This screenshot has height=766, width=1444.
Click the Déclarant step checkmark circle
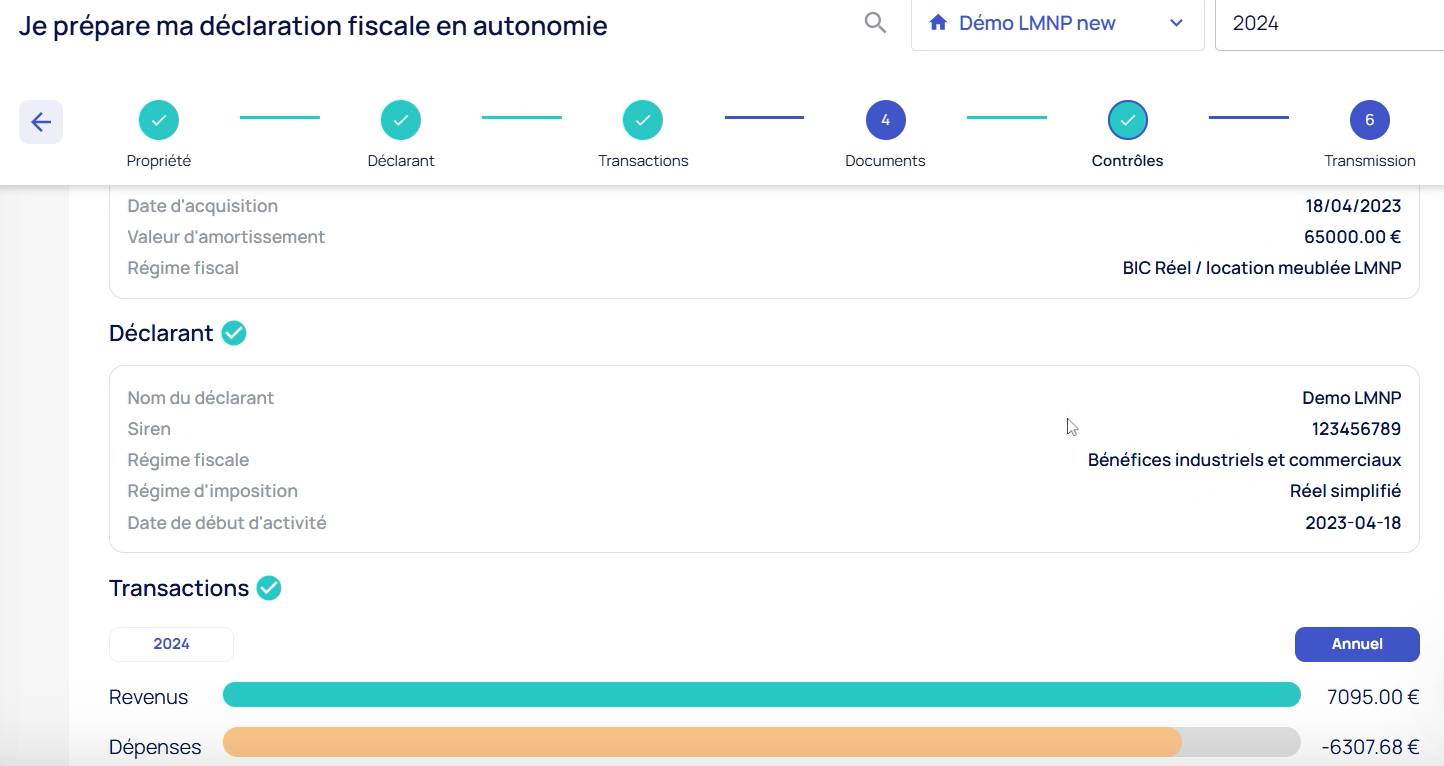point(401,120)
